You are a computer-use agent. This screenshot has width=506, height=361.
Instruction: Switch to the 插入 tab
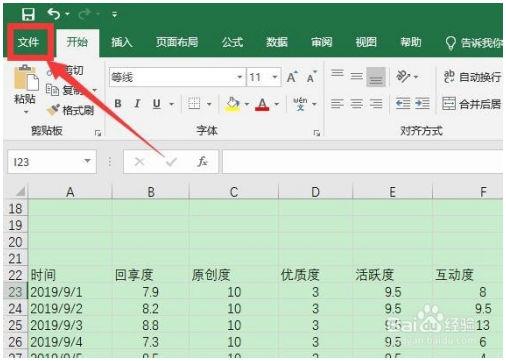pyautogui.click(x=121, y=42)
